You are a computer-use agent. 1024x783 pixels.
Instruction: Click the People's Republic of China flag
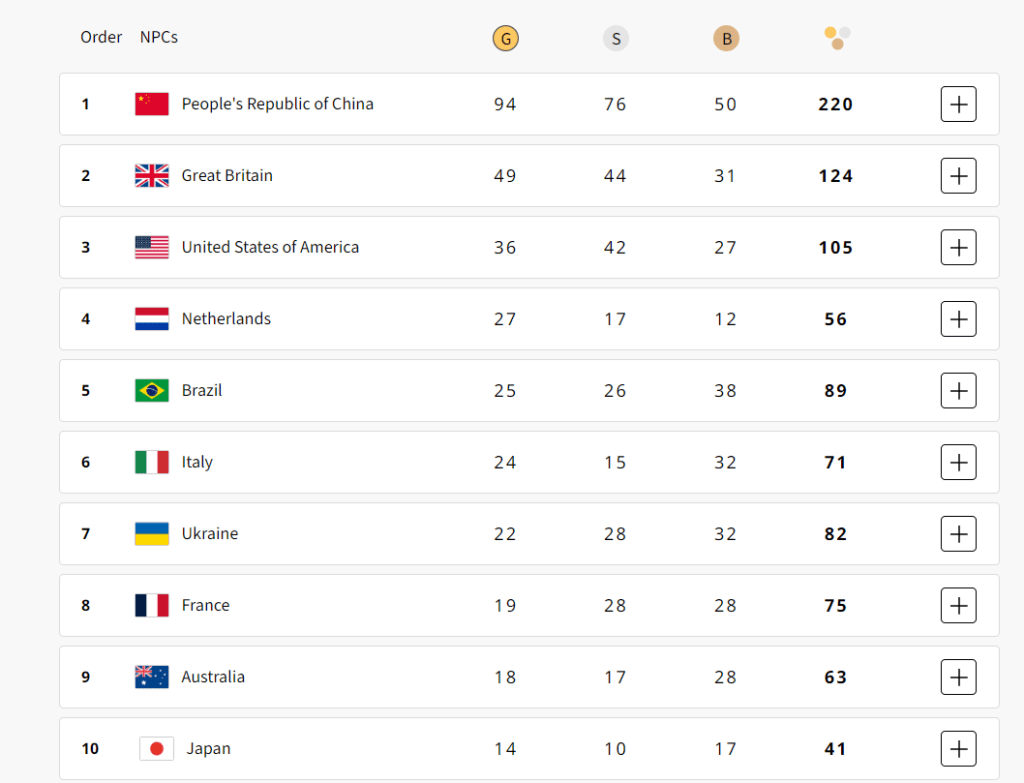pos(152,104)
